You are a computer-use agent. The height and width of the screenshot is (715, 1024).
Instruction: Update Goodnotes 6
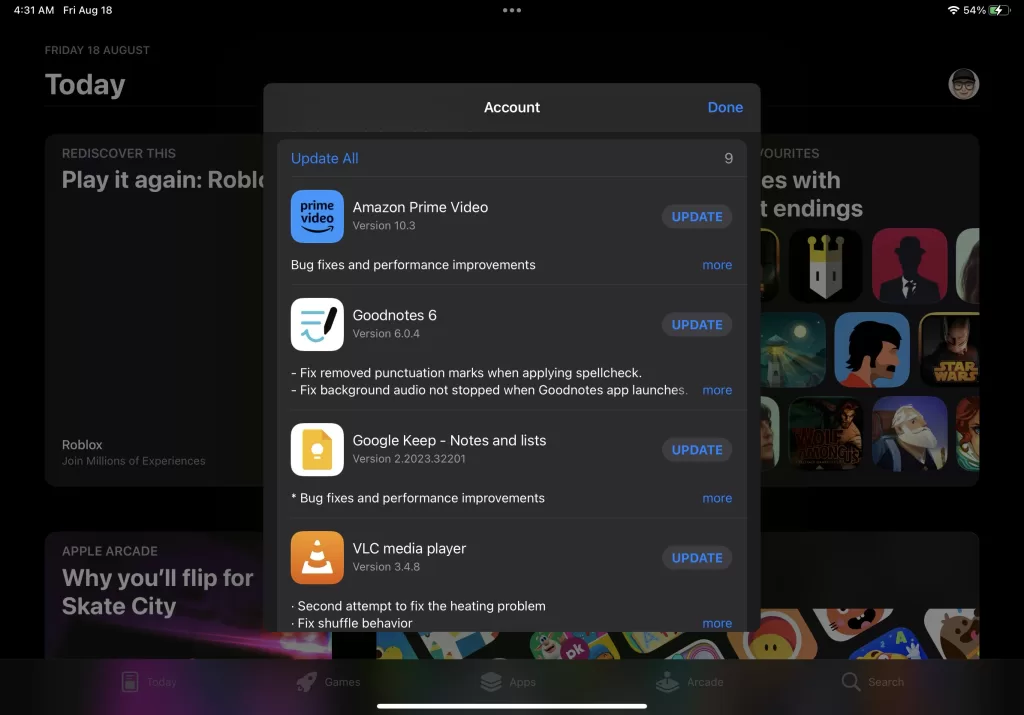pos(697,325)
